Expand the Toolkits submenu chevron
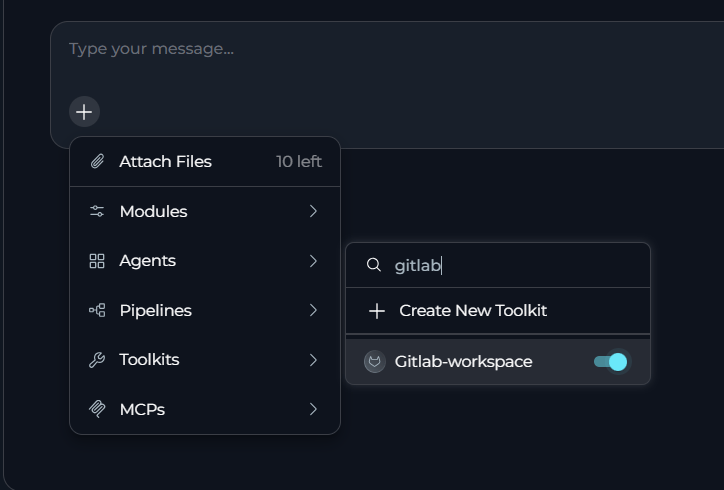The height and width of the screenshot is (490, 724). (x=313, y=360)
